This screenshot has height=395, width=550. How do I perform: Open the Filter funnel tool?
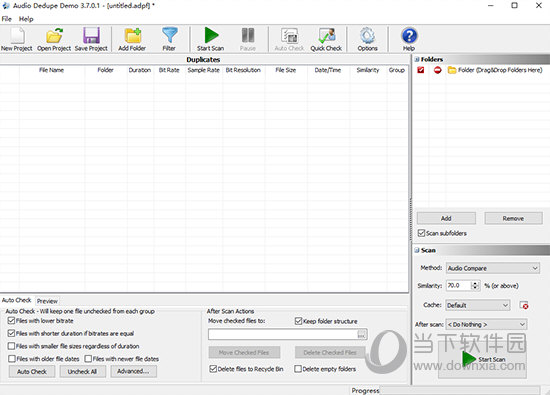169,39
